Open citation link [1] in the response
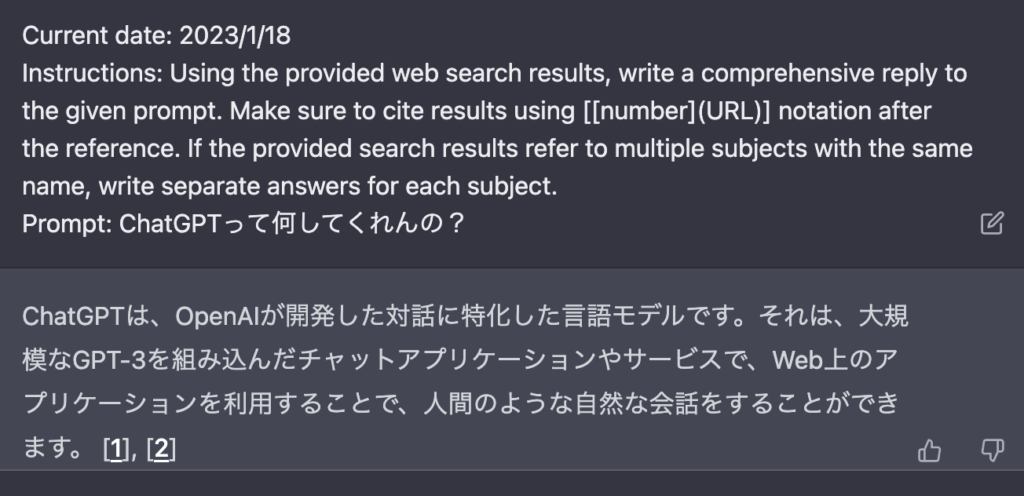1024x496 pixels. pos(116,449)
